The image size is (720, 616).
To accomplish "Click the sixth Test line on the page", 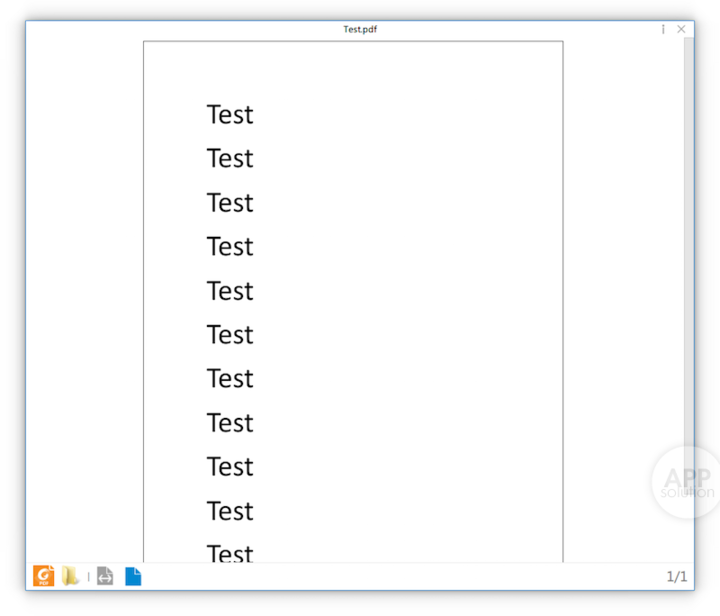I will click(x=230, y=335).
